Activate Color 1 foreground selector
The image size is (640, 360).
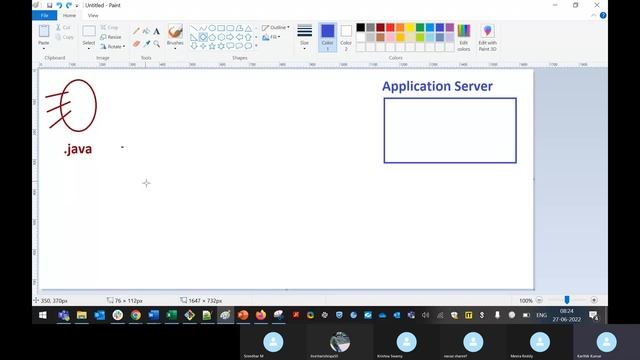pos(327,37)
